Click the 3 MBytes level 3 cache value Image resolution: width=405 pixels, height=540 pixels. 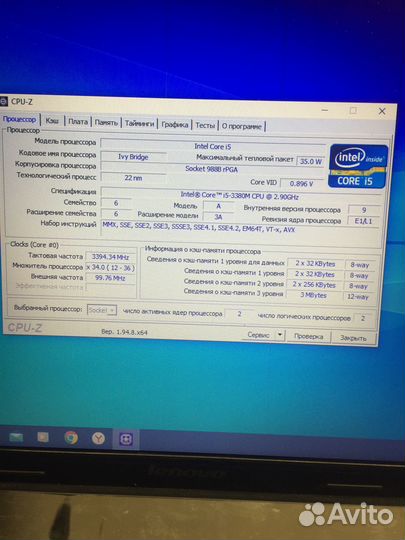313,295
